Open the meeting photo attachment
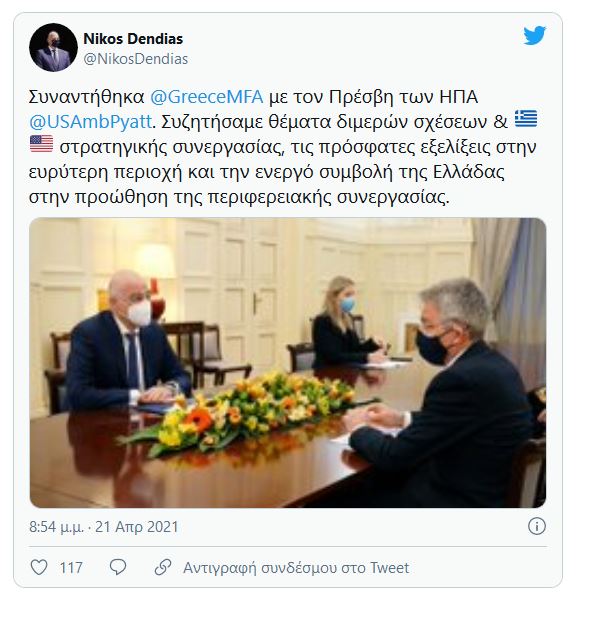 (x=288, y=363)
